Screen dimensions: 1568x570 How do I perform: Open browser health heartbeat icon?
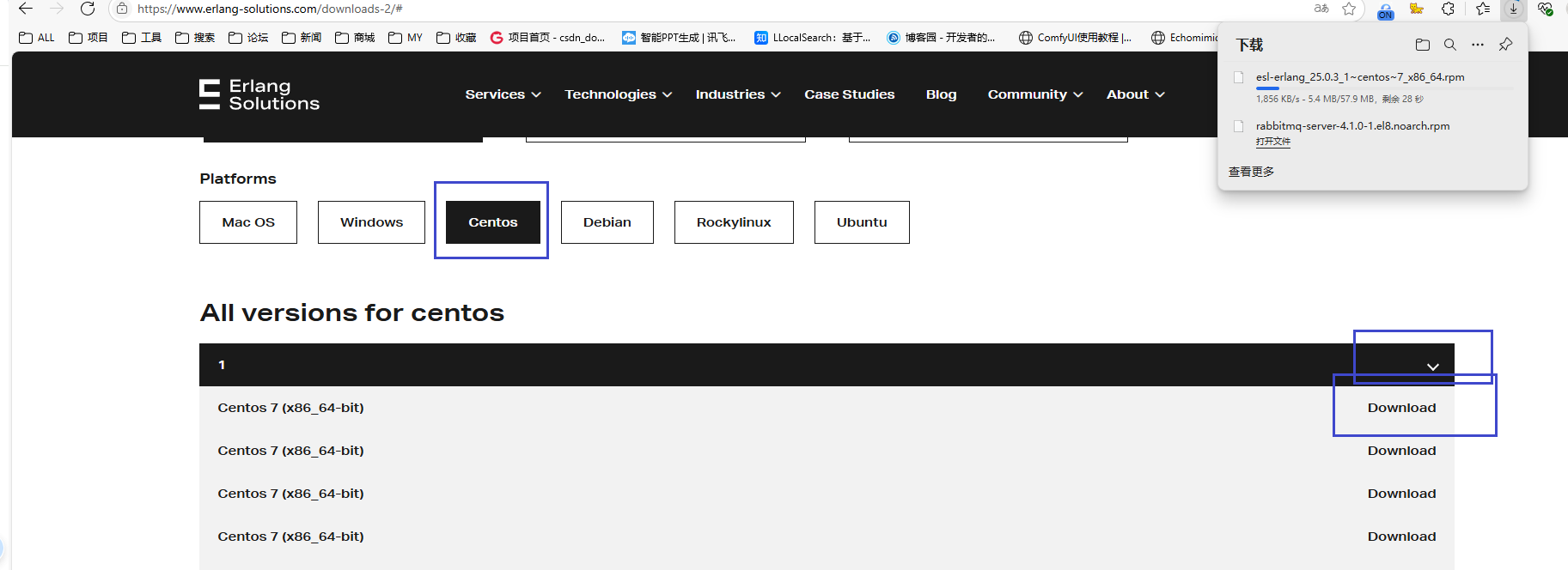pyautogui.click(x=1545, y=9)
